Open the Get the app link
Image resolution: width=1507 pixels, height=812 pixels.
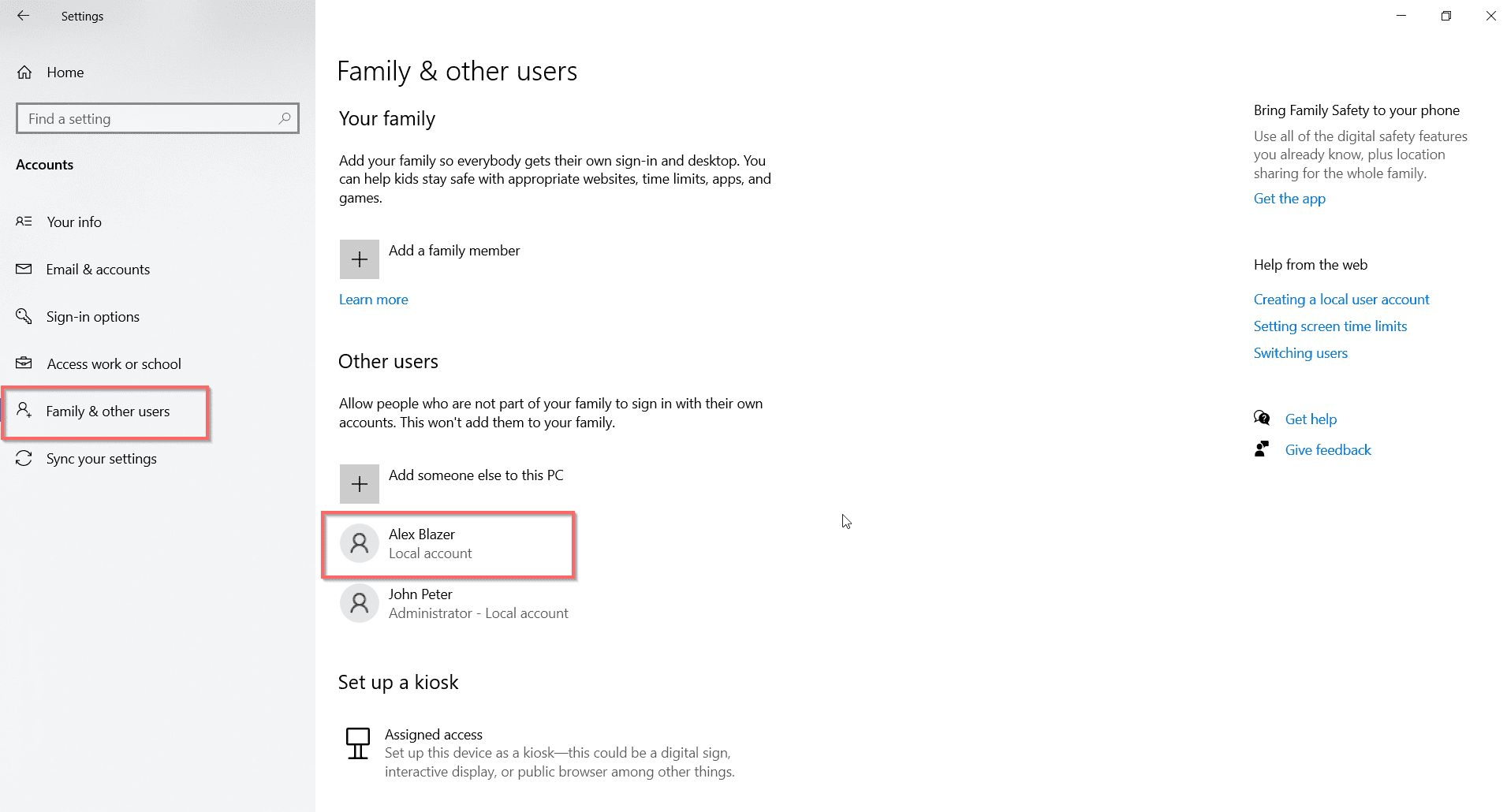[x=1289, y=199]
